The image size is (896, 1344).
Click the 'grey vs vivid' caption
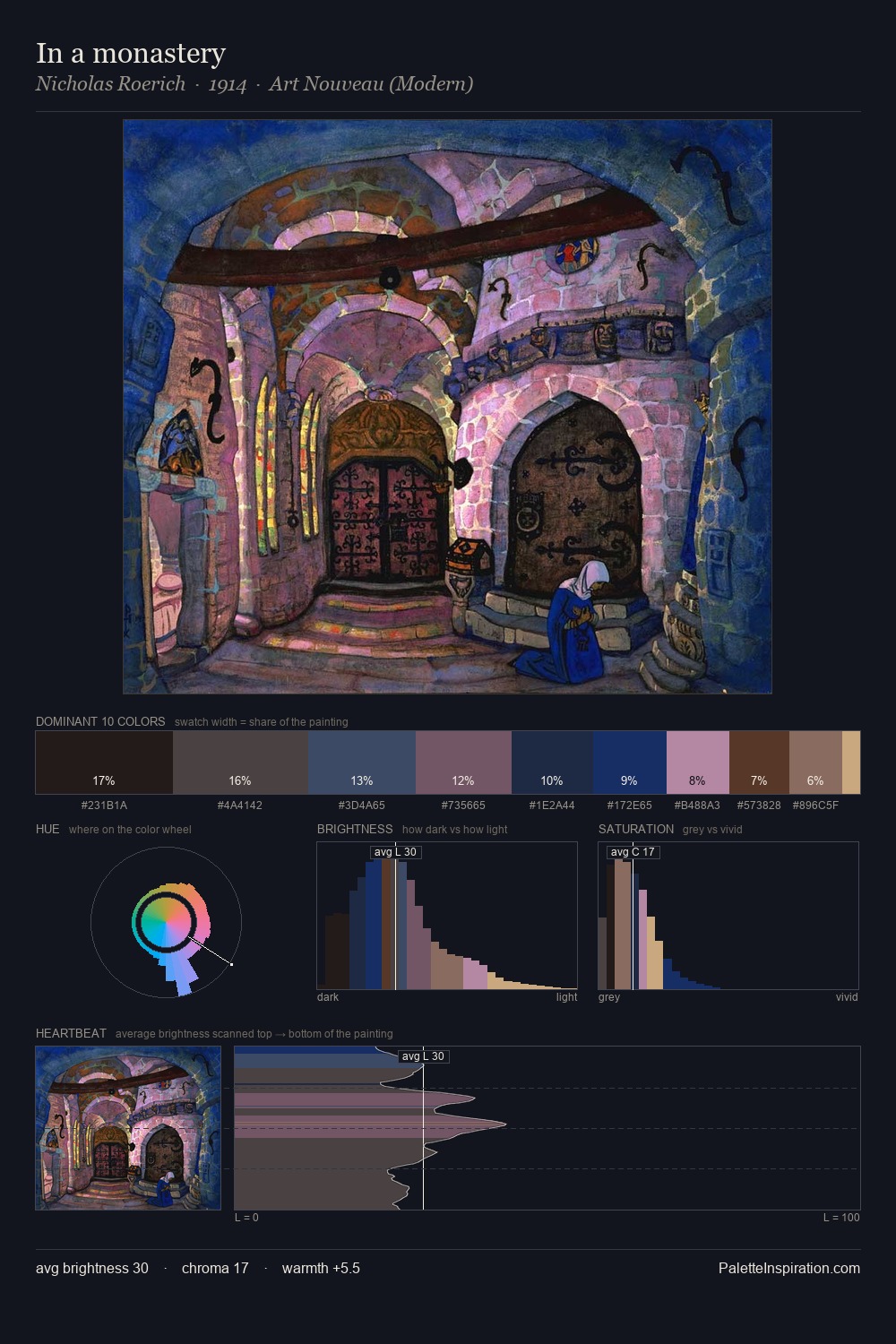712,829
